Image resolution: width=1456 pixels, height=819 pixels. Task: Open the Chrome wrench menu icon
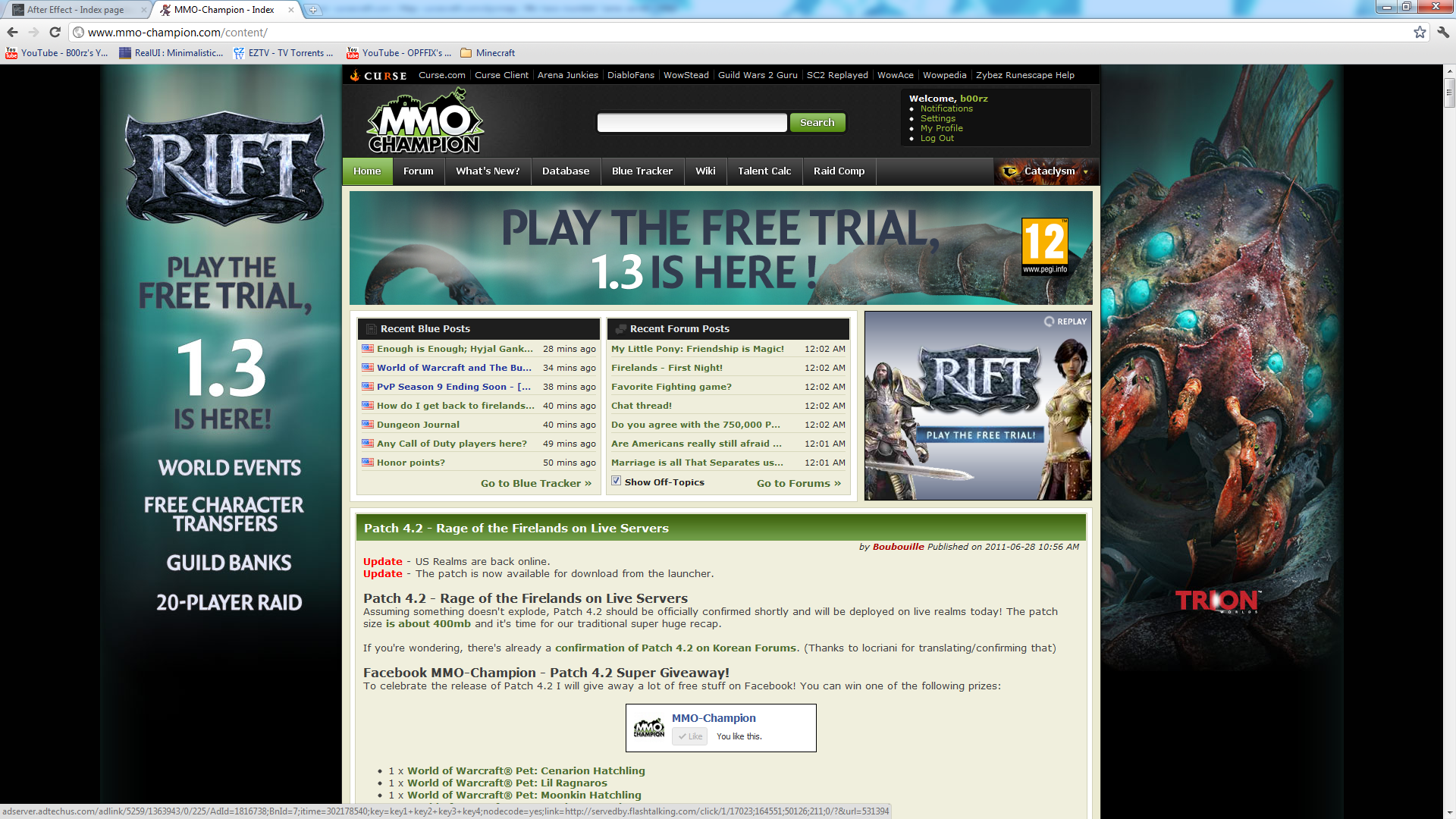pos(1443,32)
